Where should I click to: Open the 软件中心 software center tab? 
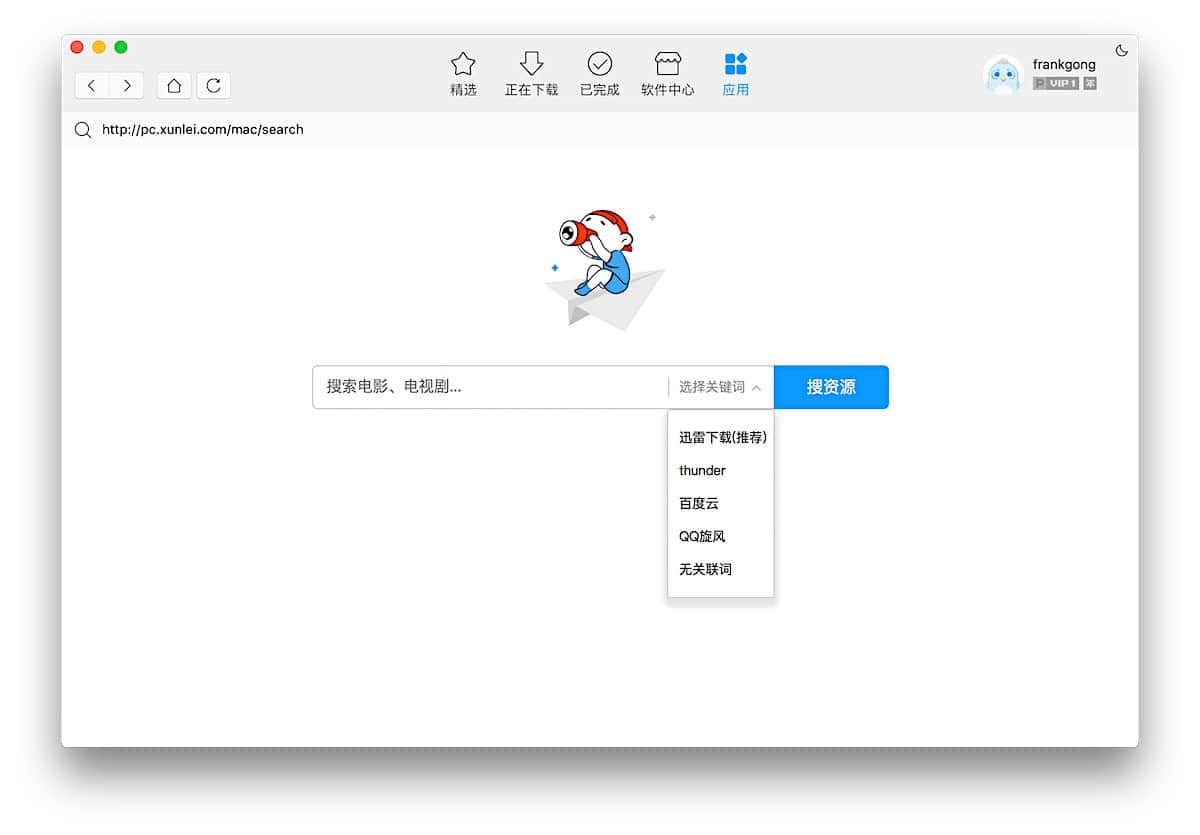point(668,75)
